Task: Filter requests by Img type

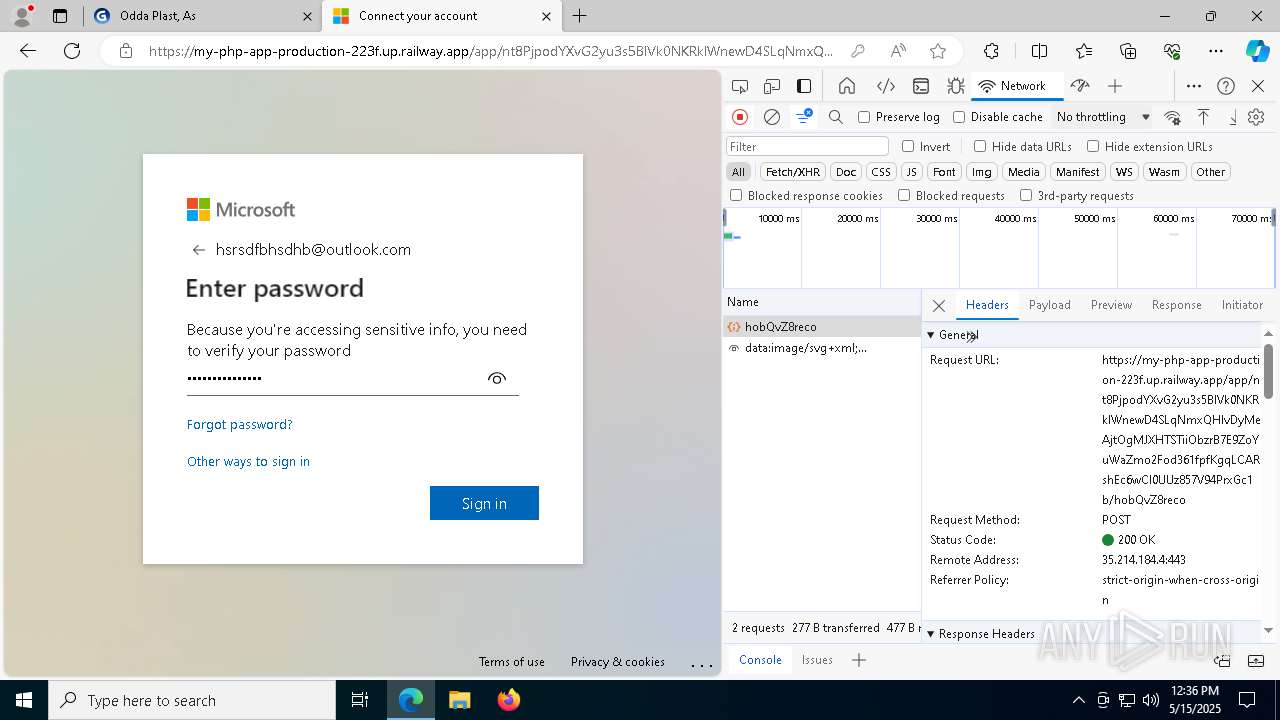Action: point(982,172)
